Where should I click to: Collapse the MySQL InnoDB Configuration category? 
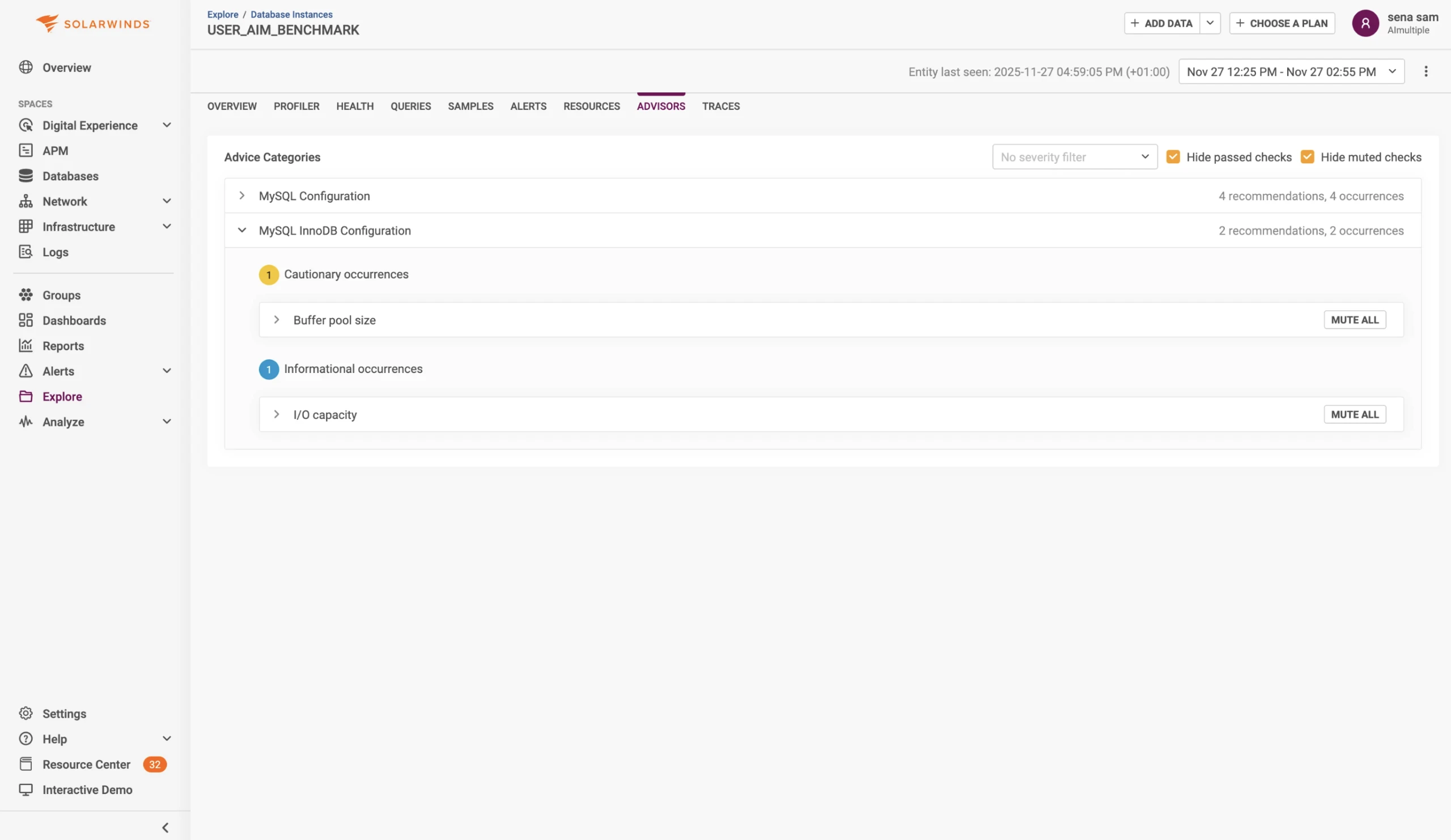click(242, 230)
